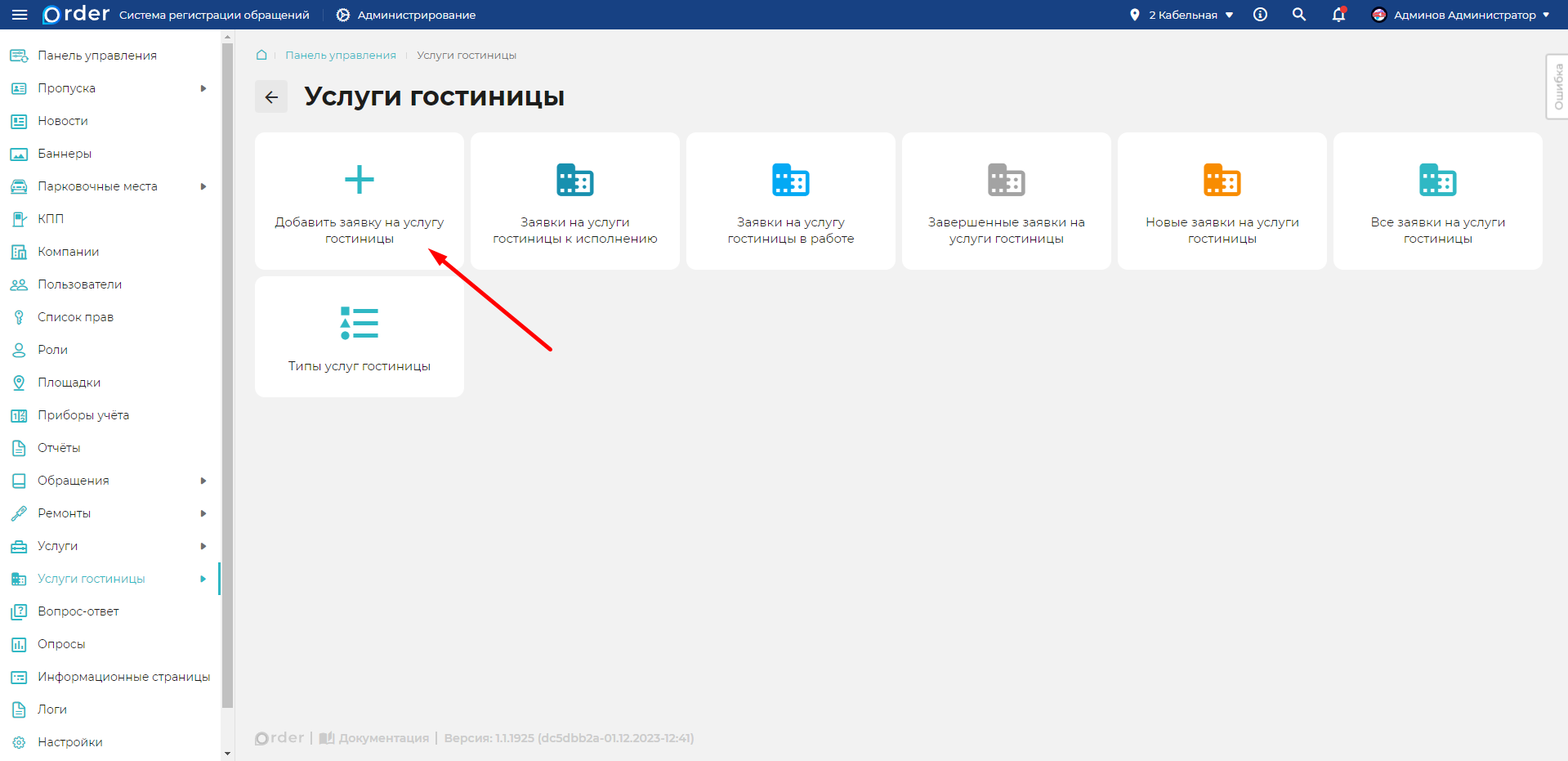Screen dimensions: 1568x761
Task: Expand the Ремонты sidebar submenu arrow
Action: click(203, 513)
